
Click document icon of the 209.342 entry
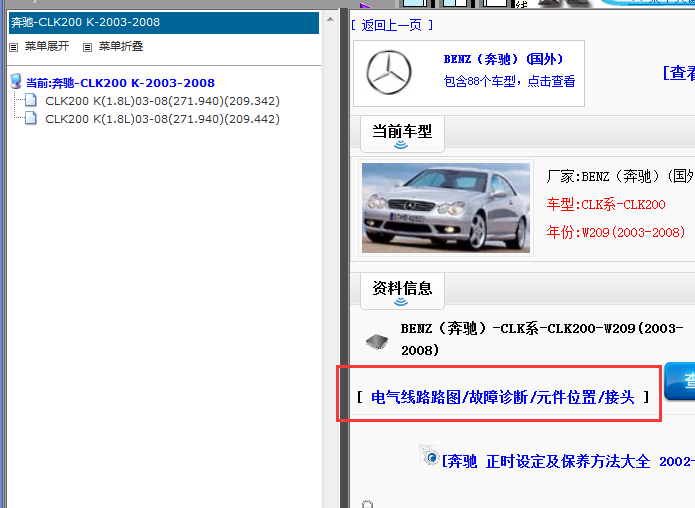(31, 101)
